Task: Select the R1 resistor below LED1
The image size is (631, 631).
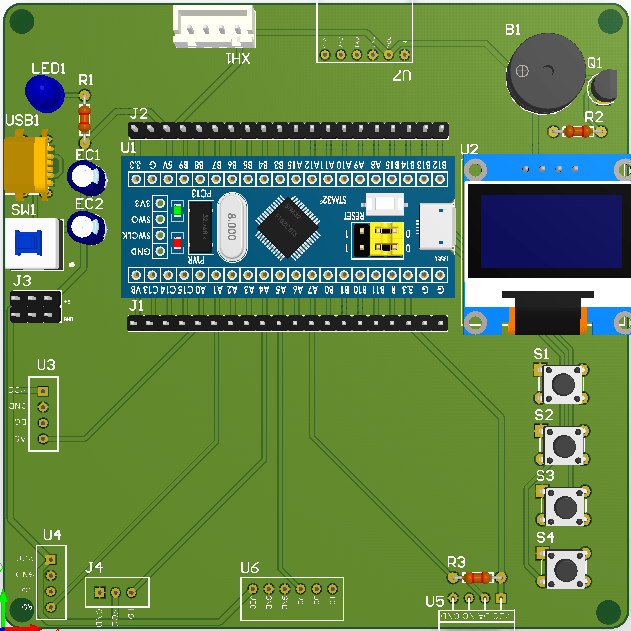Action: coord(84,119)
